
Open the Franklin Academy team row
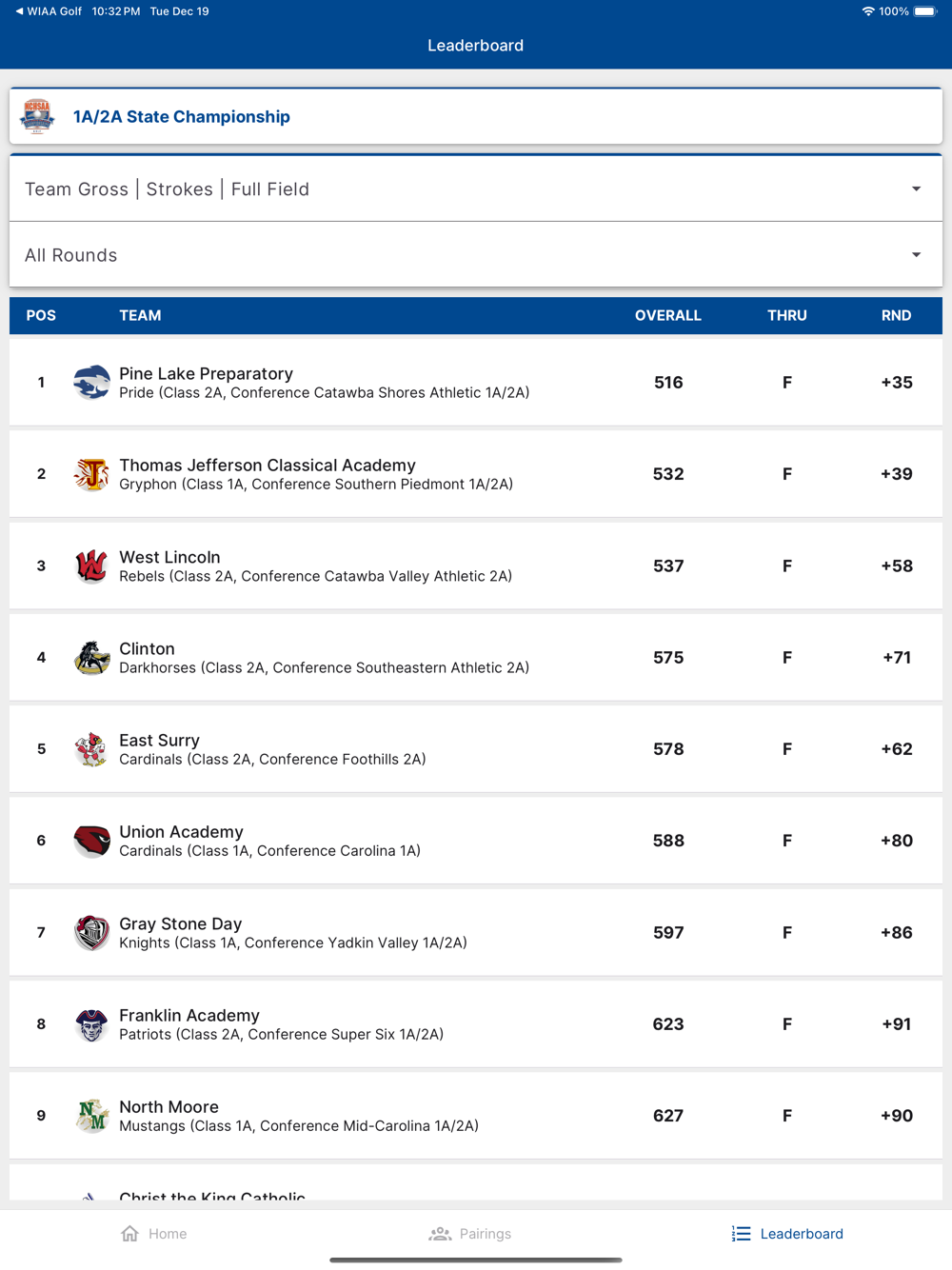pyautogui.click(x=475, y=1024)
